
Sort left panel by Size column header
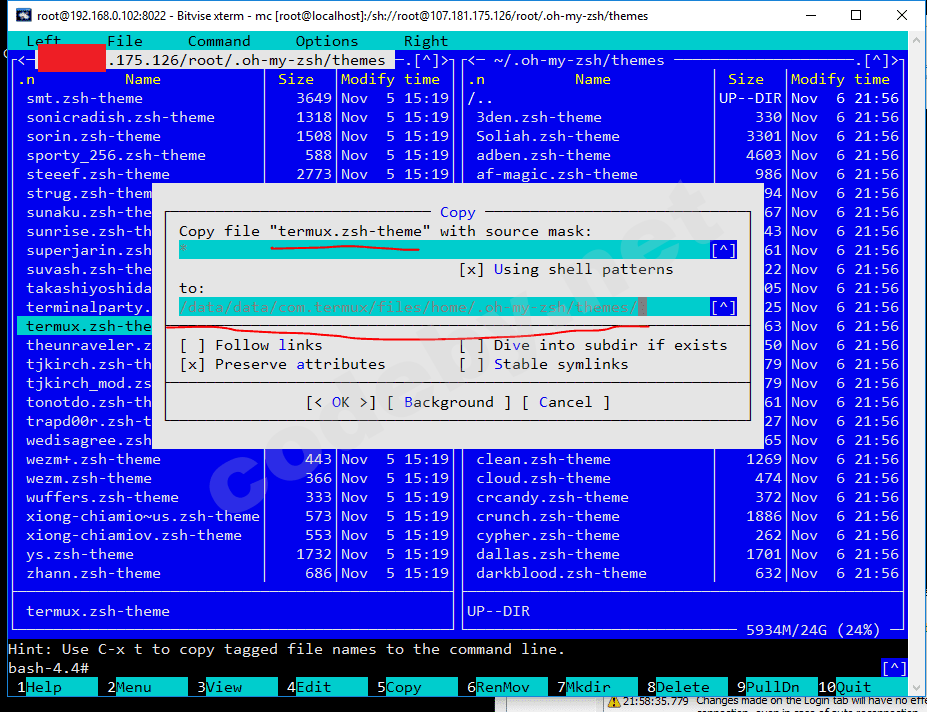click(x=296, y=79)
